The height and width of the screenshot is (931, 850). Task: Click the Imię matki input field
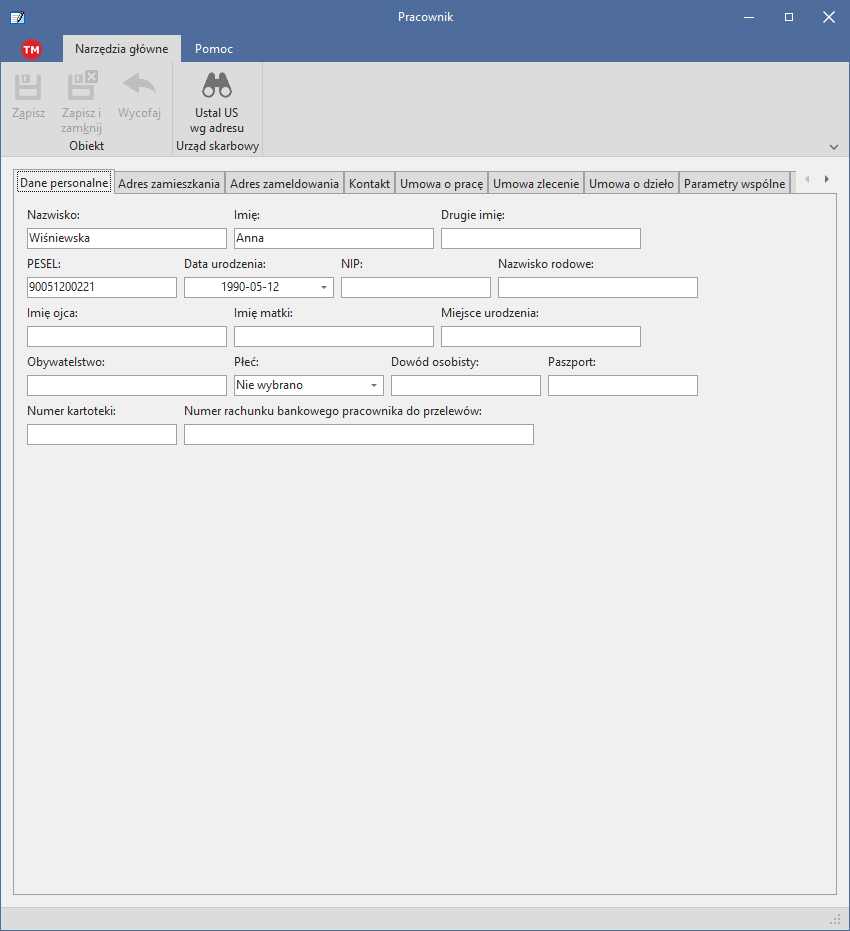334,337
